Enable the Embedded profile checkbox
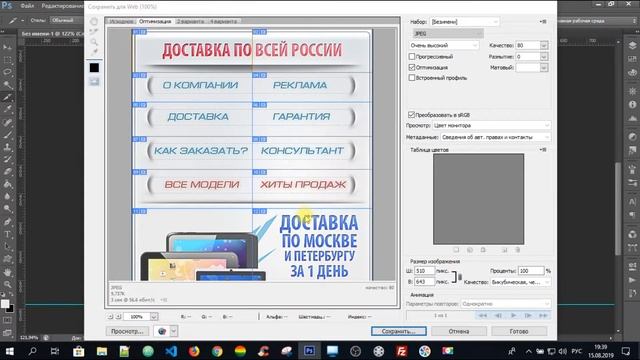 click(412, 78)
